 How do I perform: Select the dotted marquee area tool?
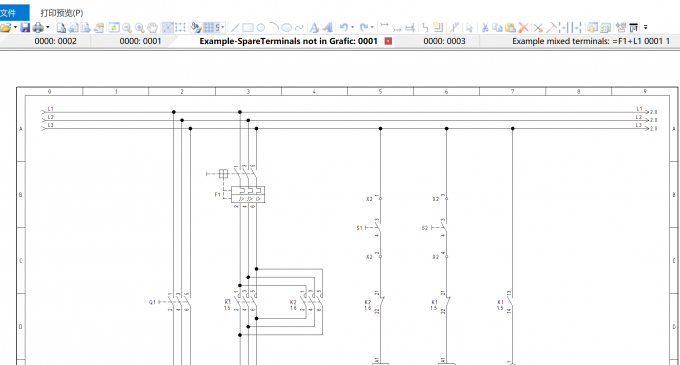[x=180, y=28]
